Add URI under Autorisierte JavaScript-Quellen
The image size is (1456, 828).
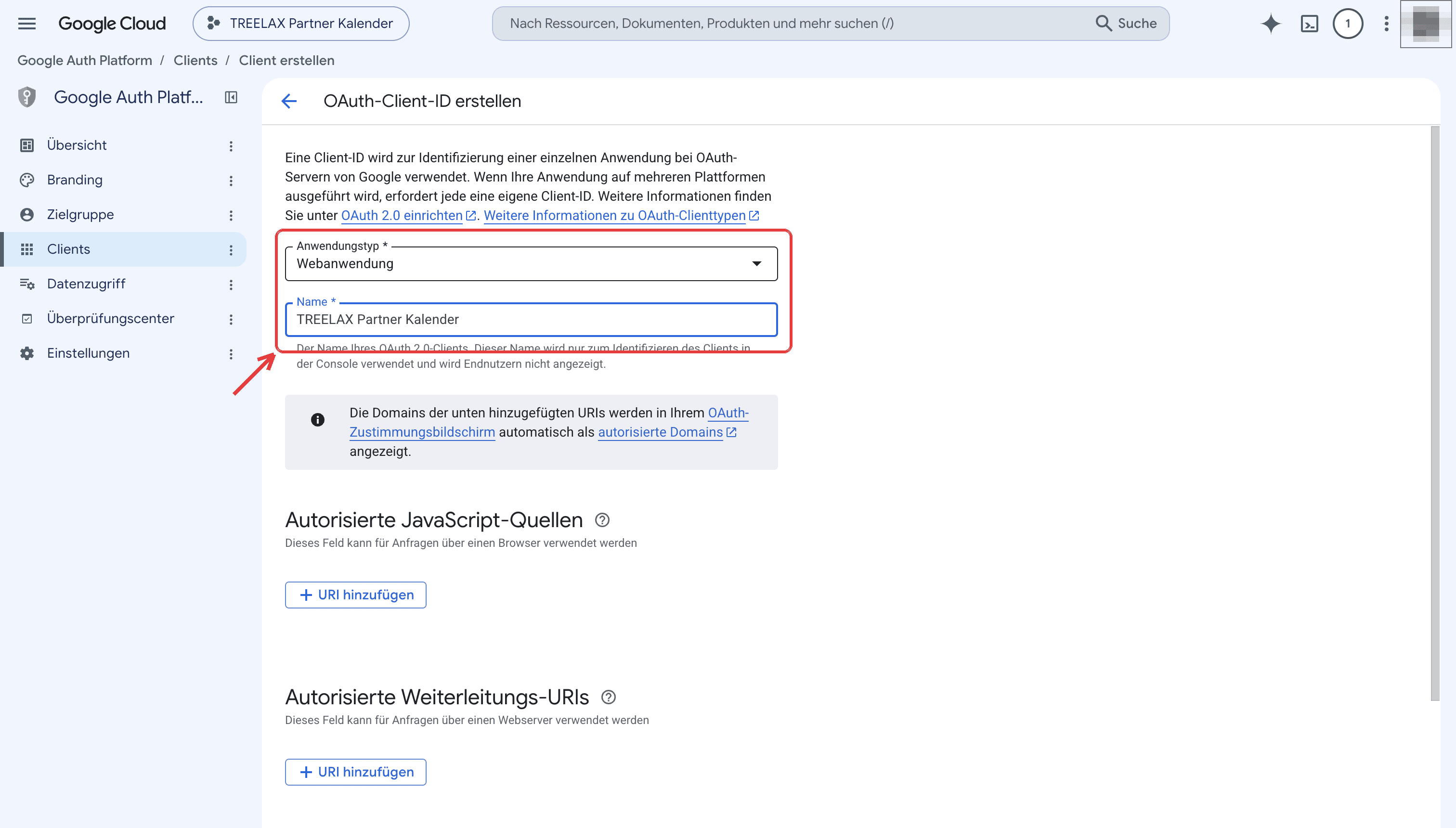click(x=355, y=595)
